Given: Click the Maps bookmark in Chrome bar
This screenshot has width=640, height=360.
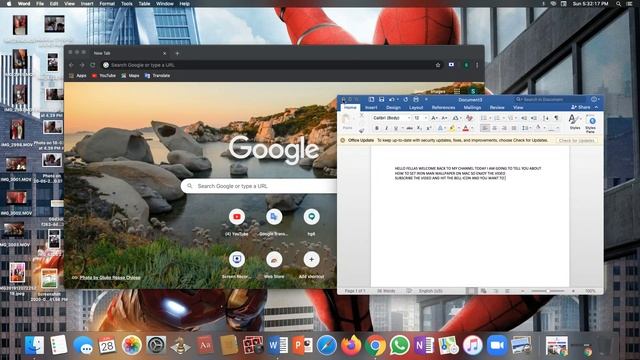Looking at the screenshot, I should 130,76.
